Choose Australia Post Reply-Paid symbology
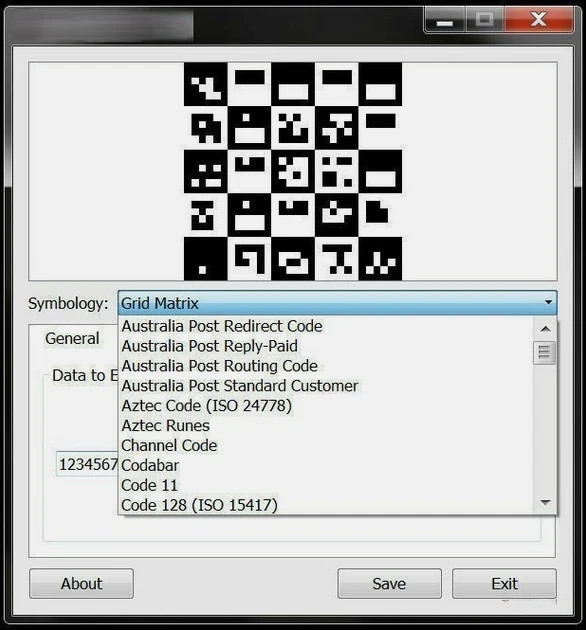Screen dimensions: 586x630 (x=326, y=346)
